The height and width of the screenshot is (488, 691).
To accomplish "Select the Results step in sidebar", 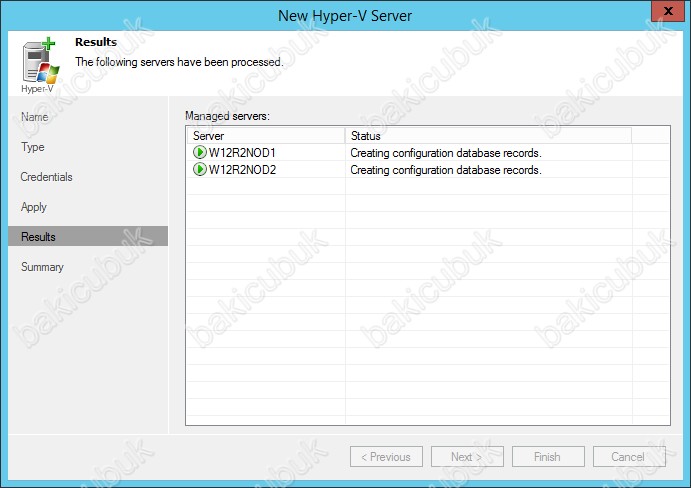I will (x=88, y=236).
